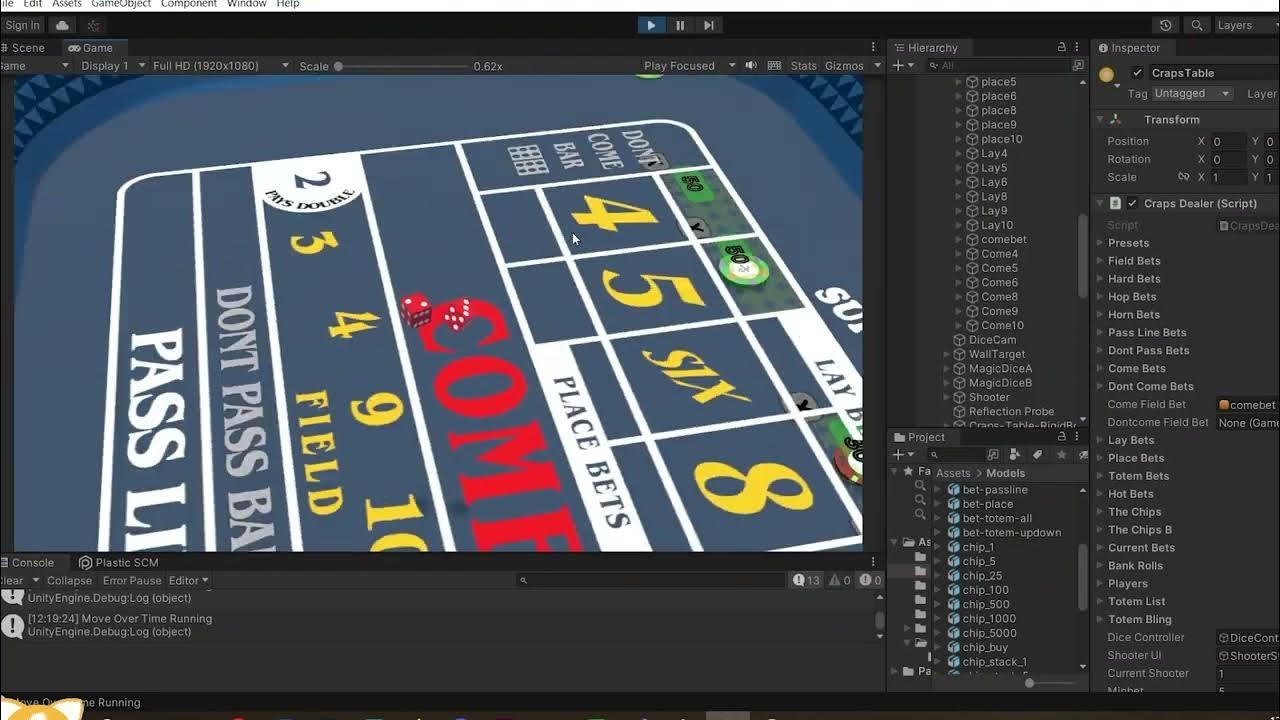
Task: Click the Step frame button
Action: point(709,25)
